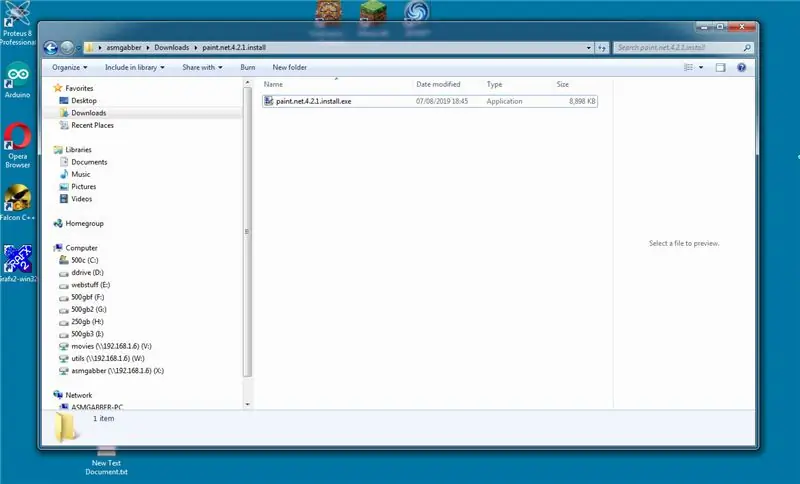This screenshot has width=800, height=484.
Task: Open the Organize menu
Action: click(69, 67)
